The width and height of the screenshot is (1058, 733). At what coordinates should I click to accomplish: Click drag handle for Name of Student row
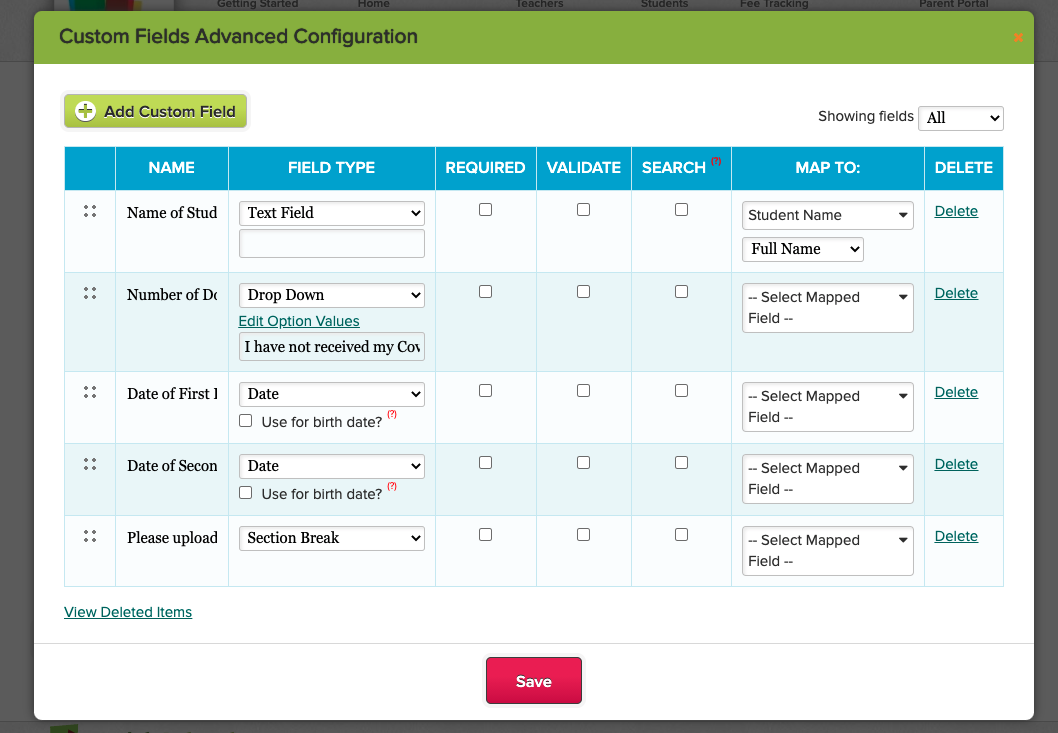(90, 211)
